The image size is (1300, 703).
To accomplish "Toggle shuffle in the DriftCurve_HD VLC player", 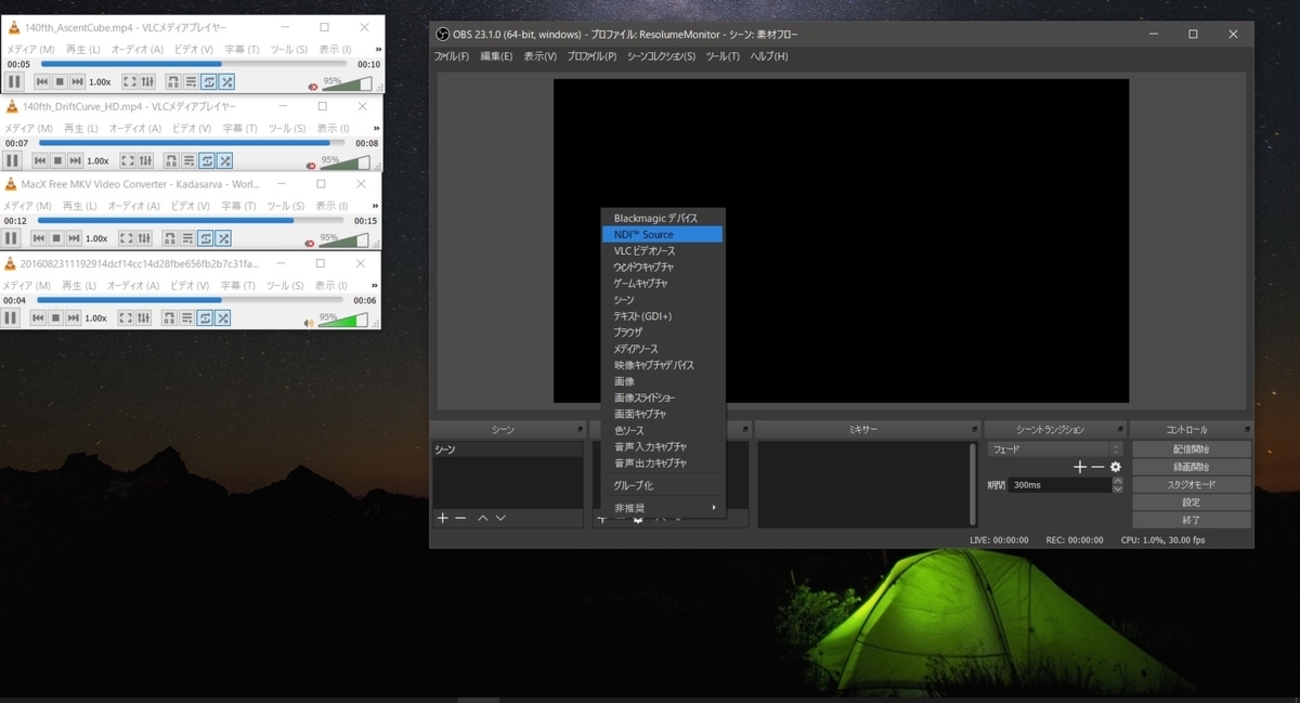I will pyautogui.click(x=225, y=160).
